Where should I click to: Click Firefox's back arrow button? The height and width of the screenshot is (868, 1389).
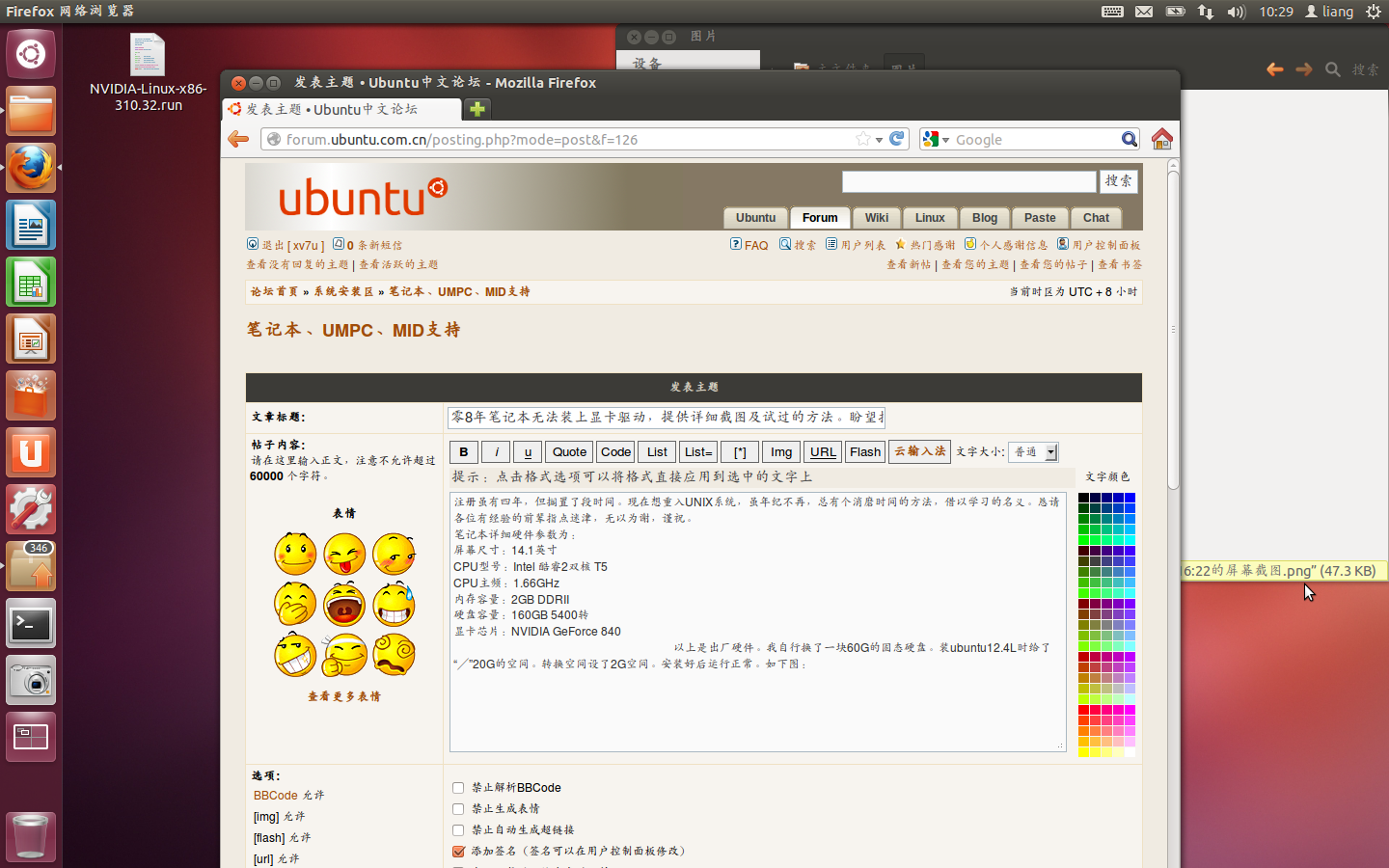pos(238,140)
